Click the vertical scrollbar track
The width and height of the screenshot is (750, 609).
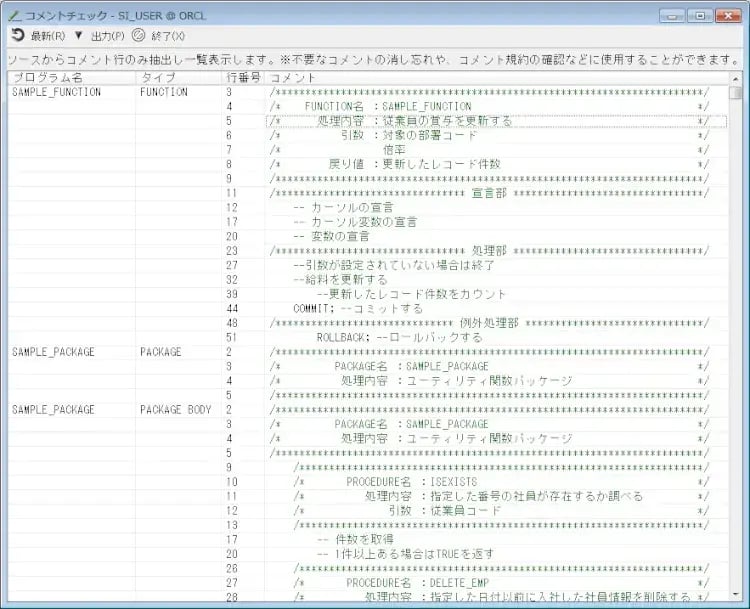736,350
